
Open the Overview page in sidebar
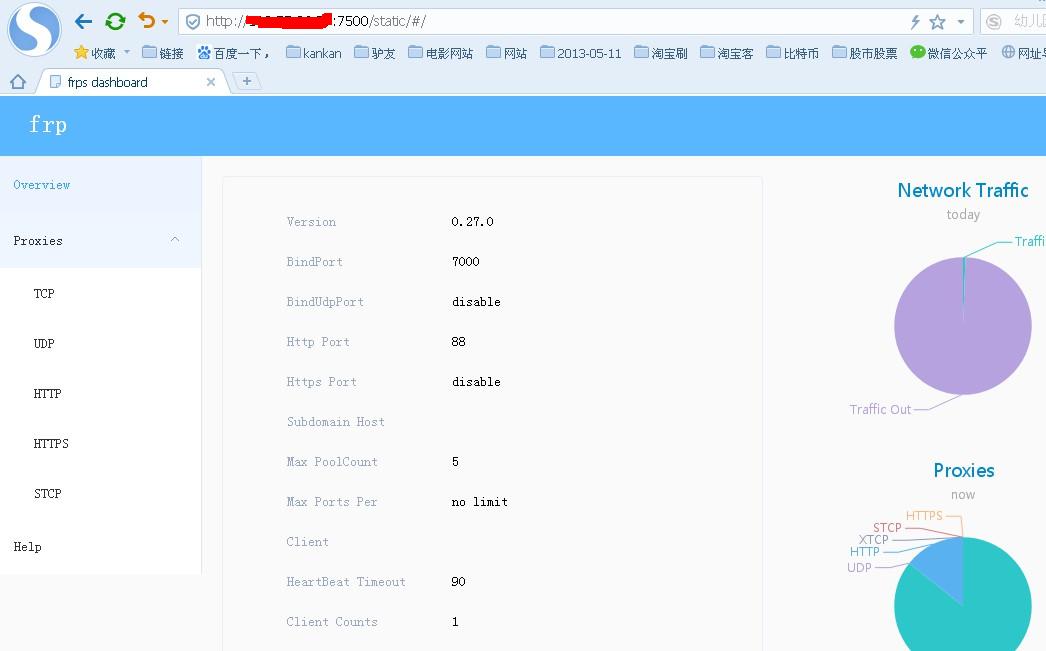tap(42, 185)
